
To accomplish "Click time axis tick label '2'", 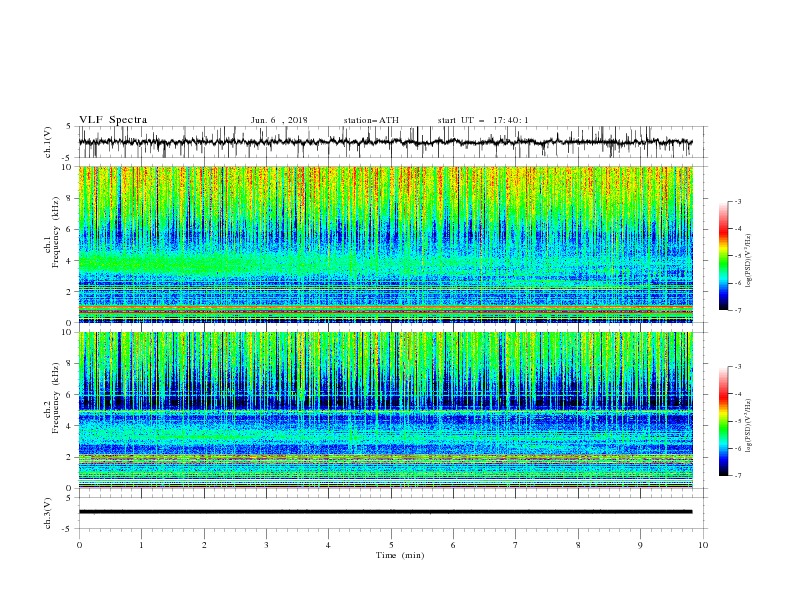I will coord(204,545).
